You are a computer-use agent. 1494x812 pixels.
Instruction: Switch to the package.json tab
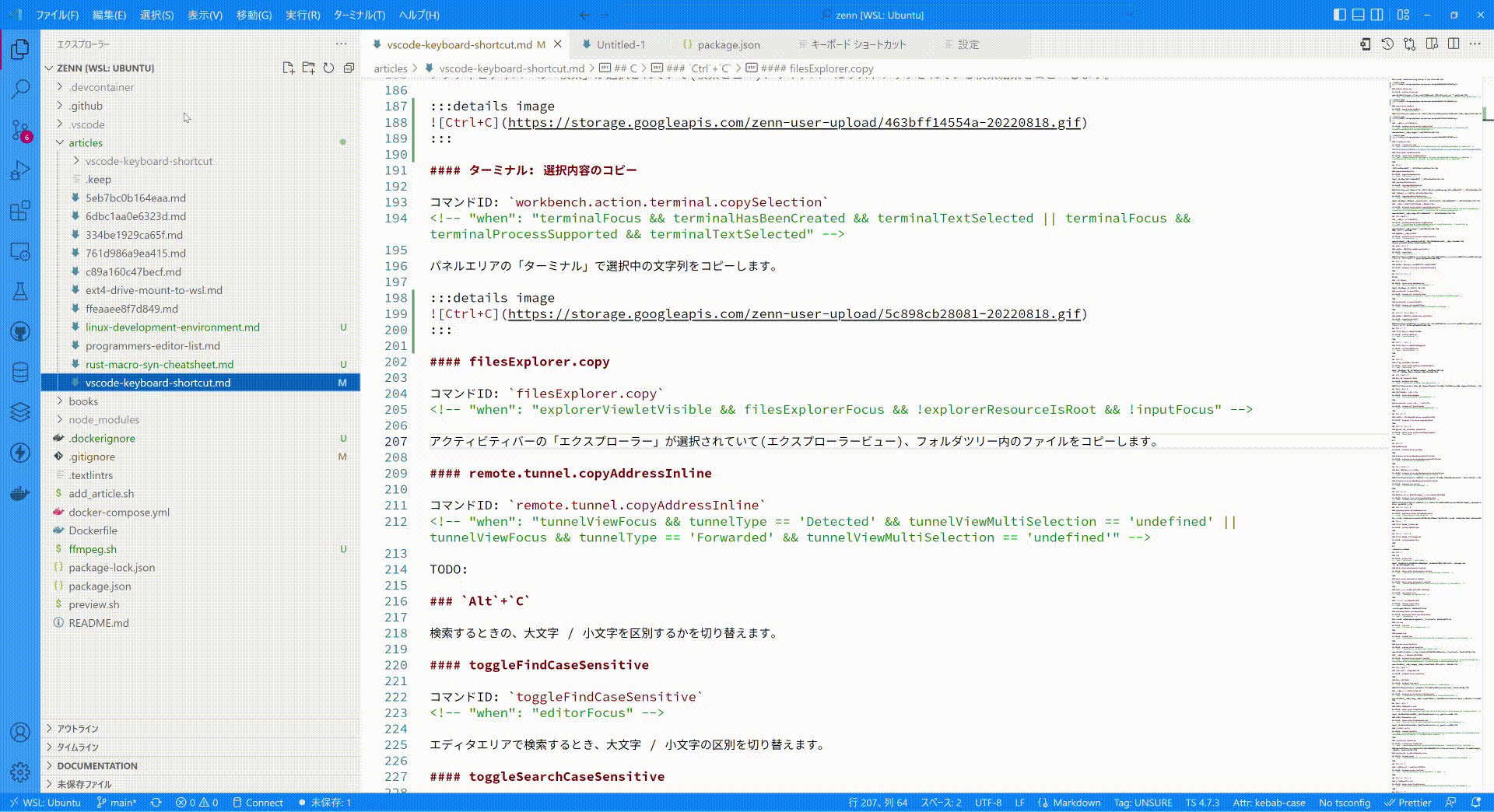pos(728,44)
